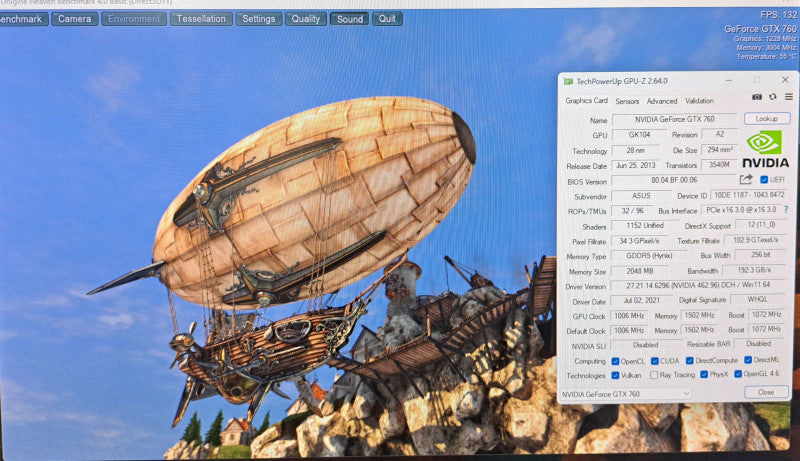Open the Quality menu in Heaven
Screen dimensions: 800x461
(306, 19)
